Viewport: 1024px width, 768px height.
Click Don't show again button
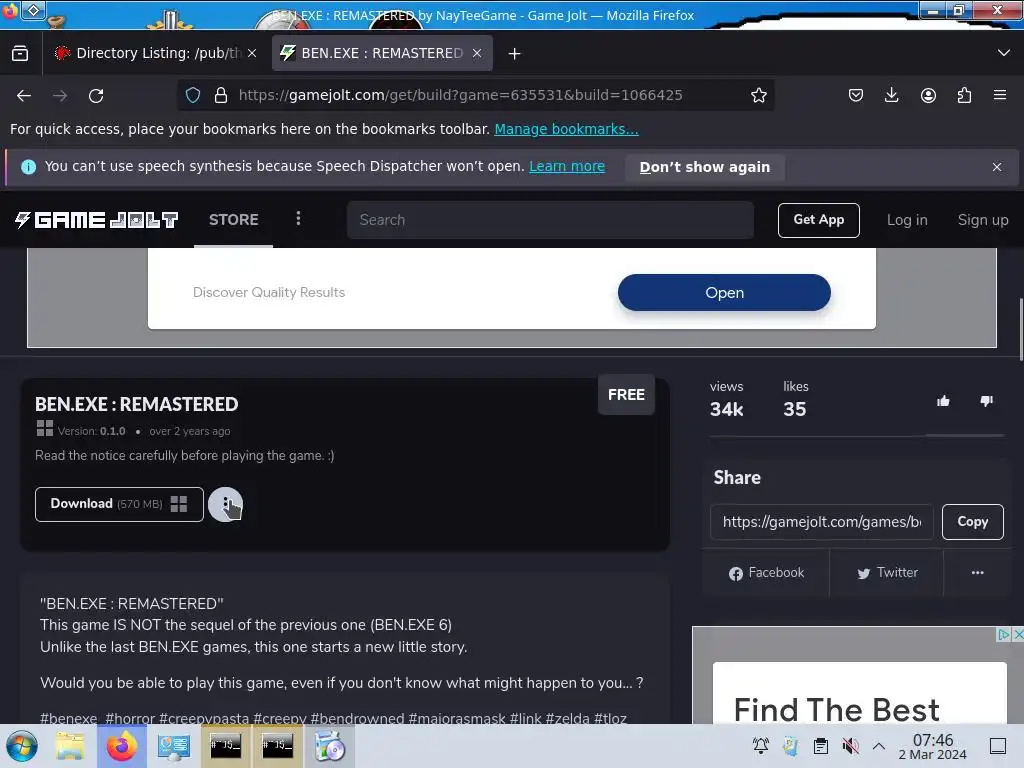point(705,167)
